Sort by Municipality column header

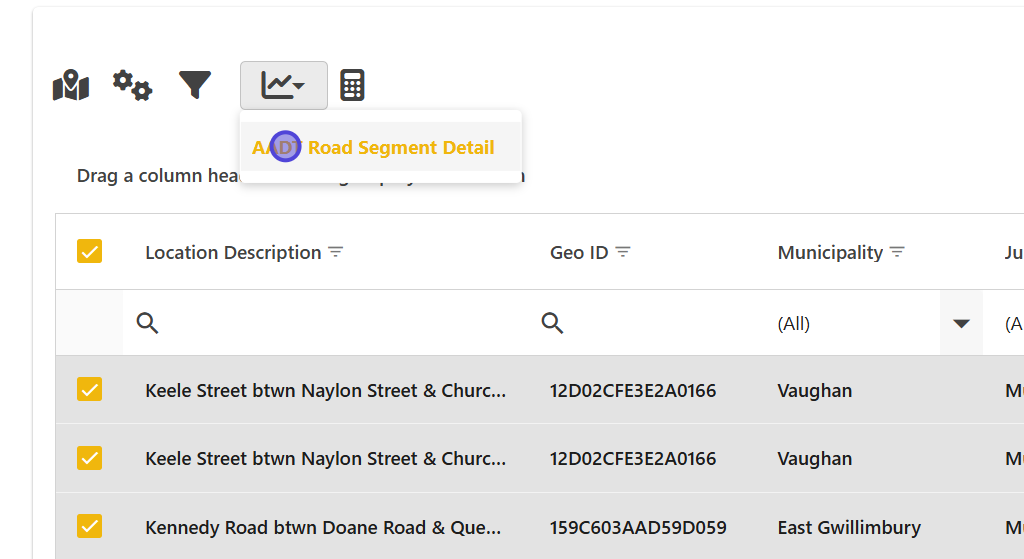(830, 253)
